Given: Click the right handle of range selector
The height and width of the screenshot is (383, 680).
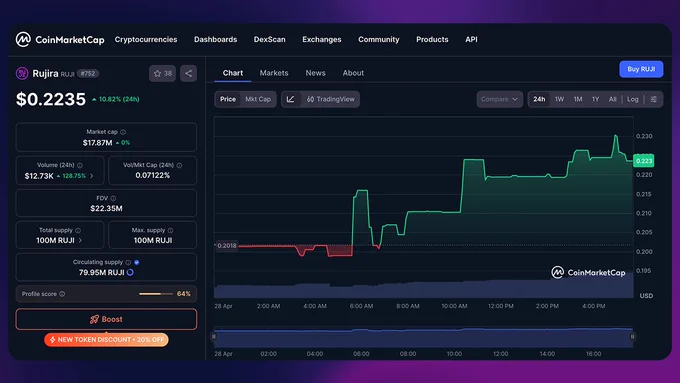Looking at the screenshot, I should point(632,337).
